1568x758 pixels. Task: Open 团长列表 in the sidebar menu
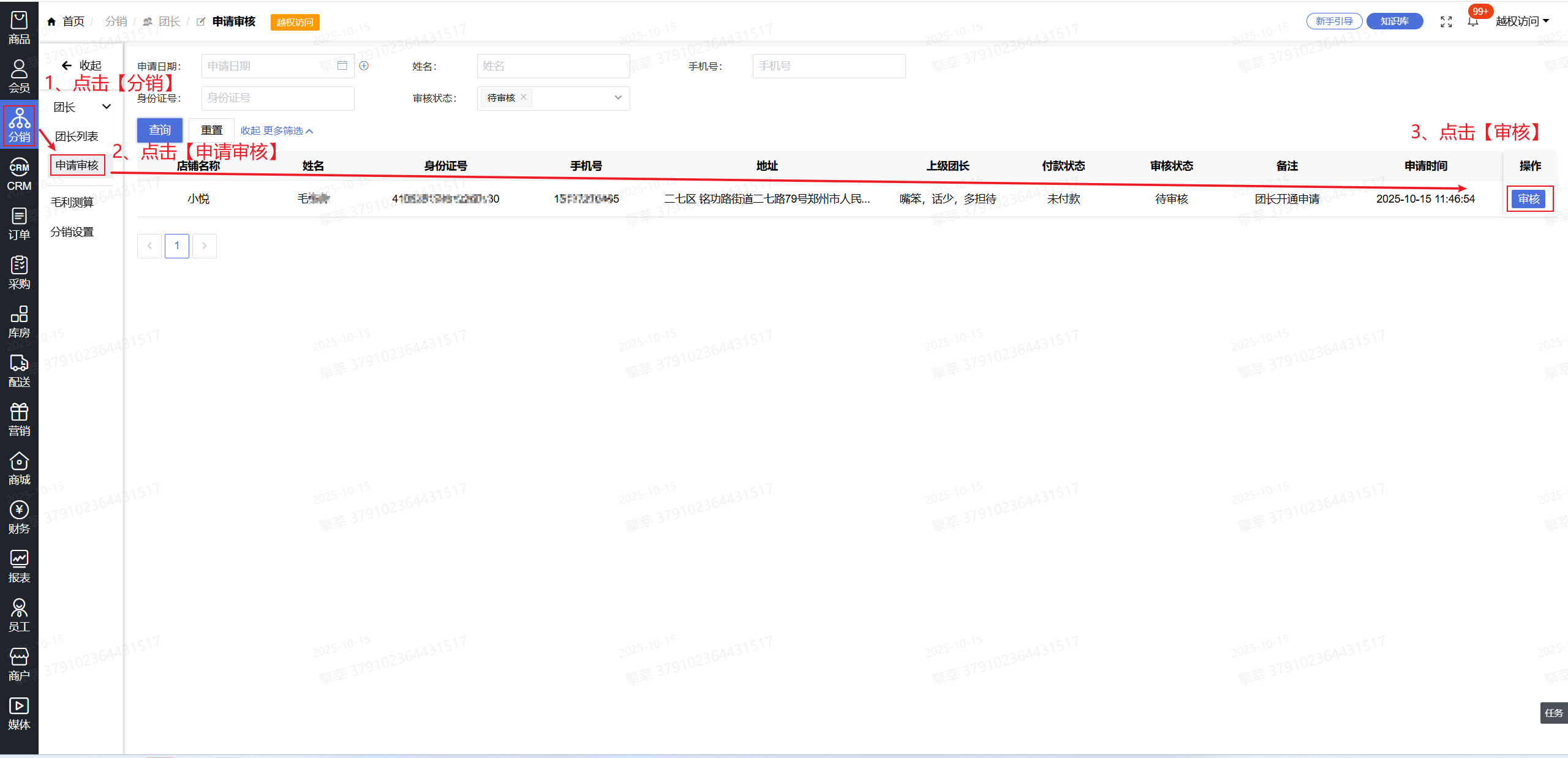click(77, 136)
